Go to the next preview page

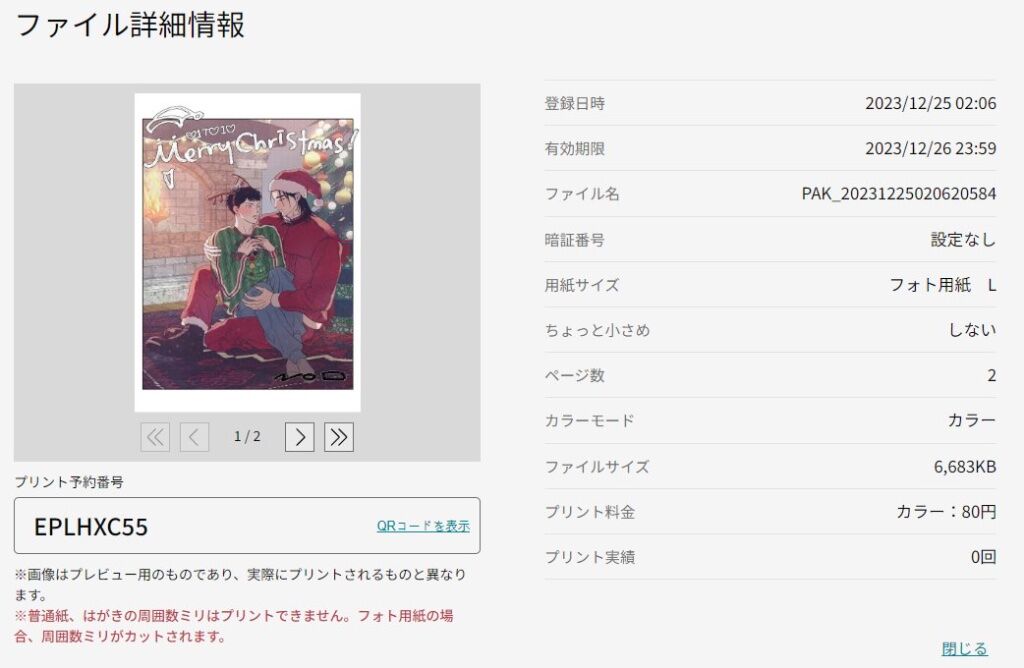coord(300,437)
